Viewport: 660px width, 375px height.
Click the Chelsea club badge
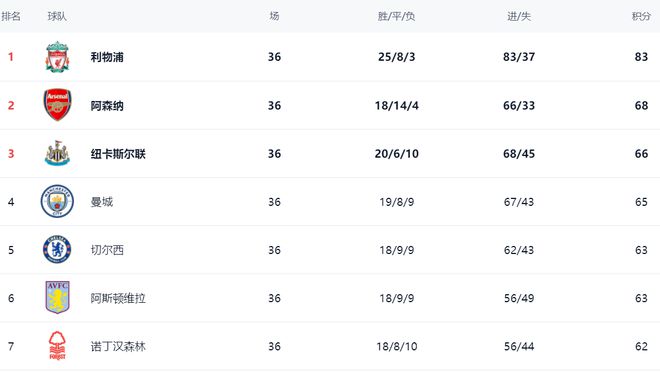(57, 250)
